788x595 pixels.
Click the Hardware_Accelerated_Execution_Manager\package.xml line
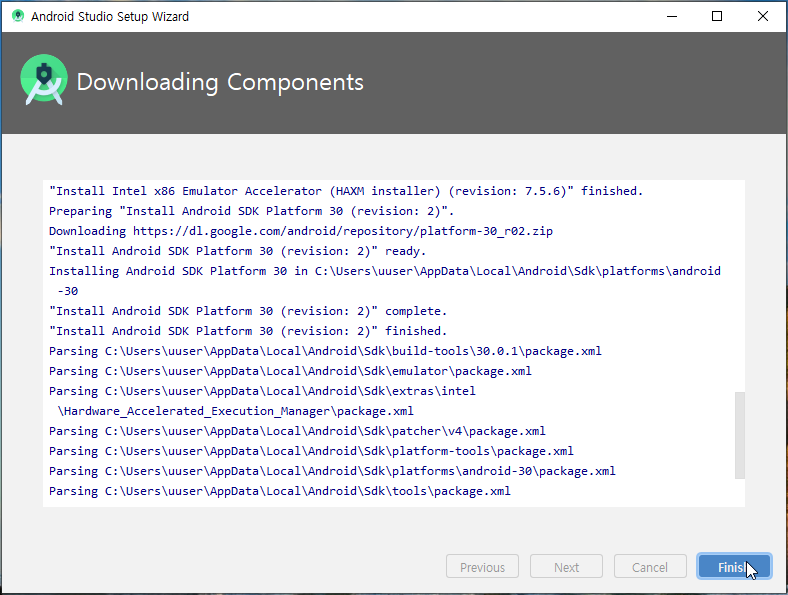236,411
